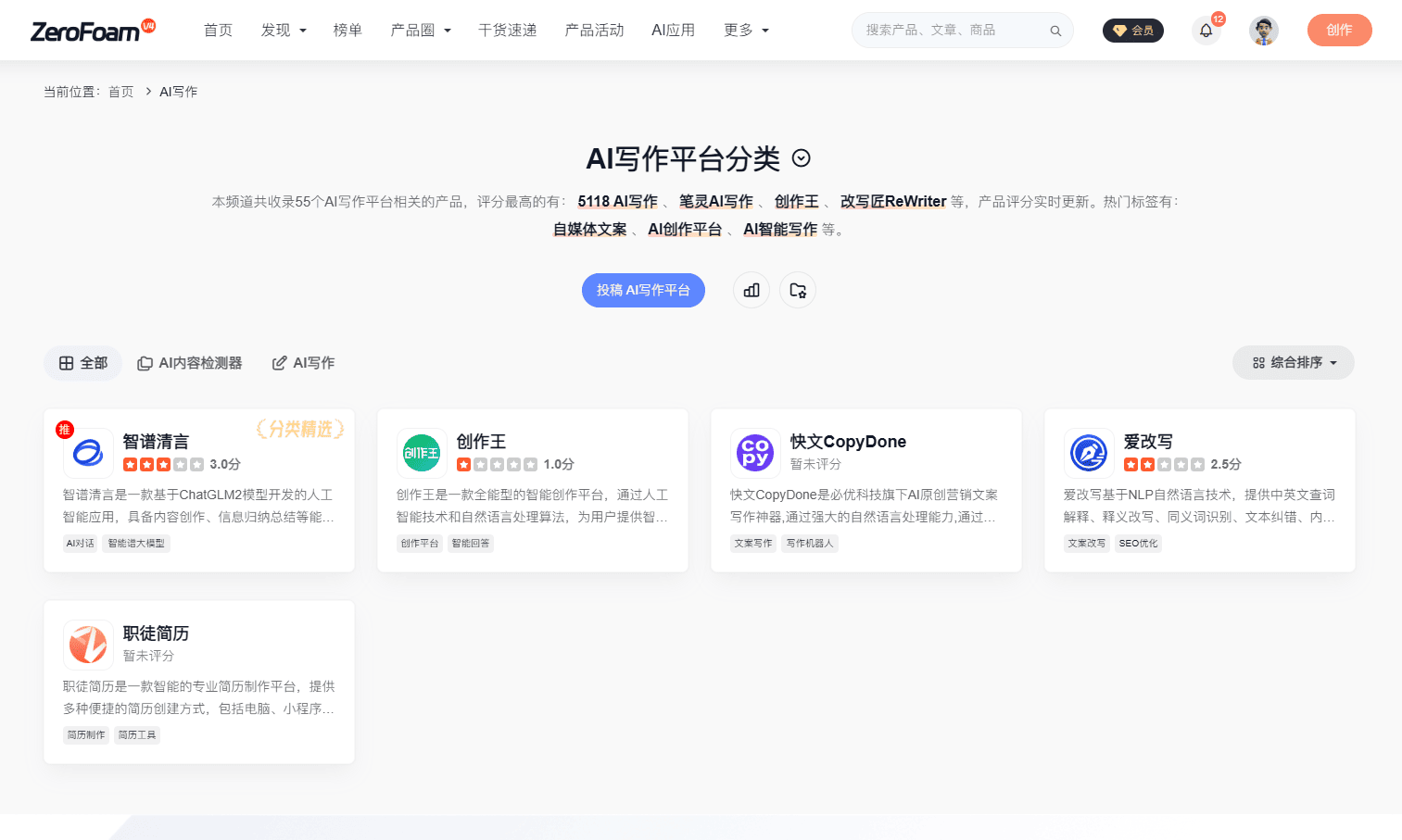Click the star rating of 智谱清言
Image resolution: width=1402 pixels, height=840 pixels.
tap(163, 464)
